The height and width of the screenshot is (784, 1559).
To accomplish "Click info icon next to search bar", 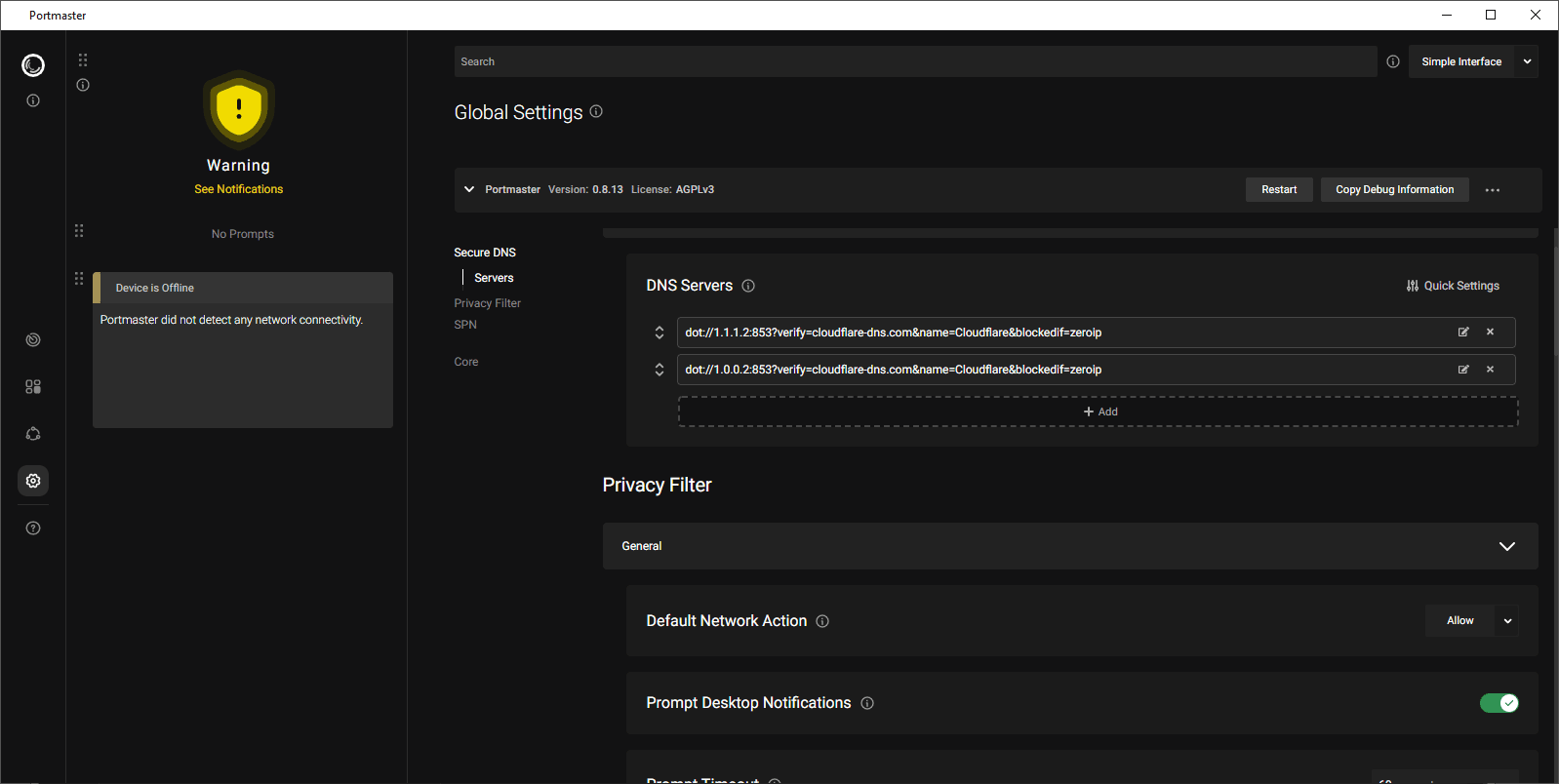I will [1393, 61].
